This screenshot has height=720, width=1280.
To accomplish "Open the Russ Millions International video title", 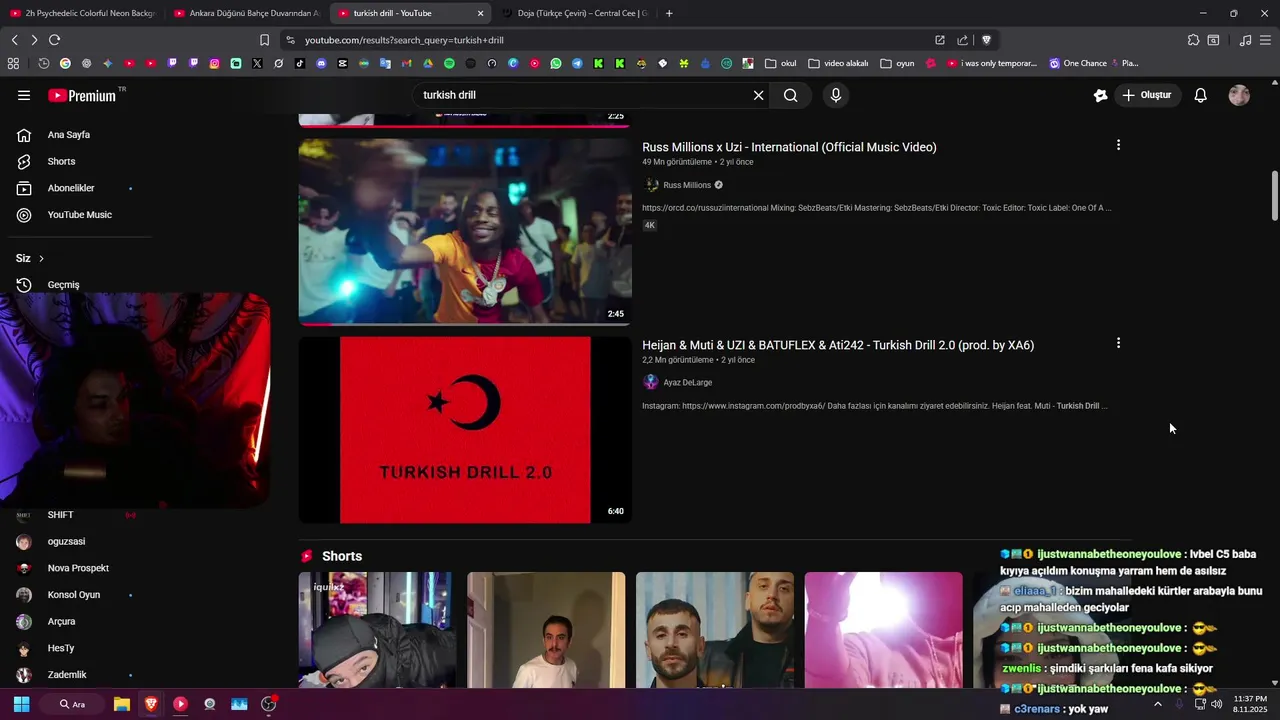I will coord(789,147).
